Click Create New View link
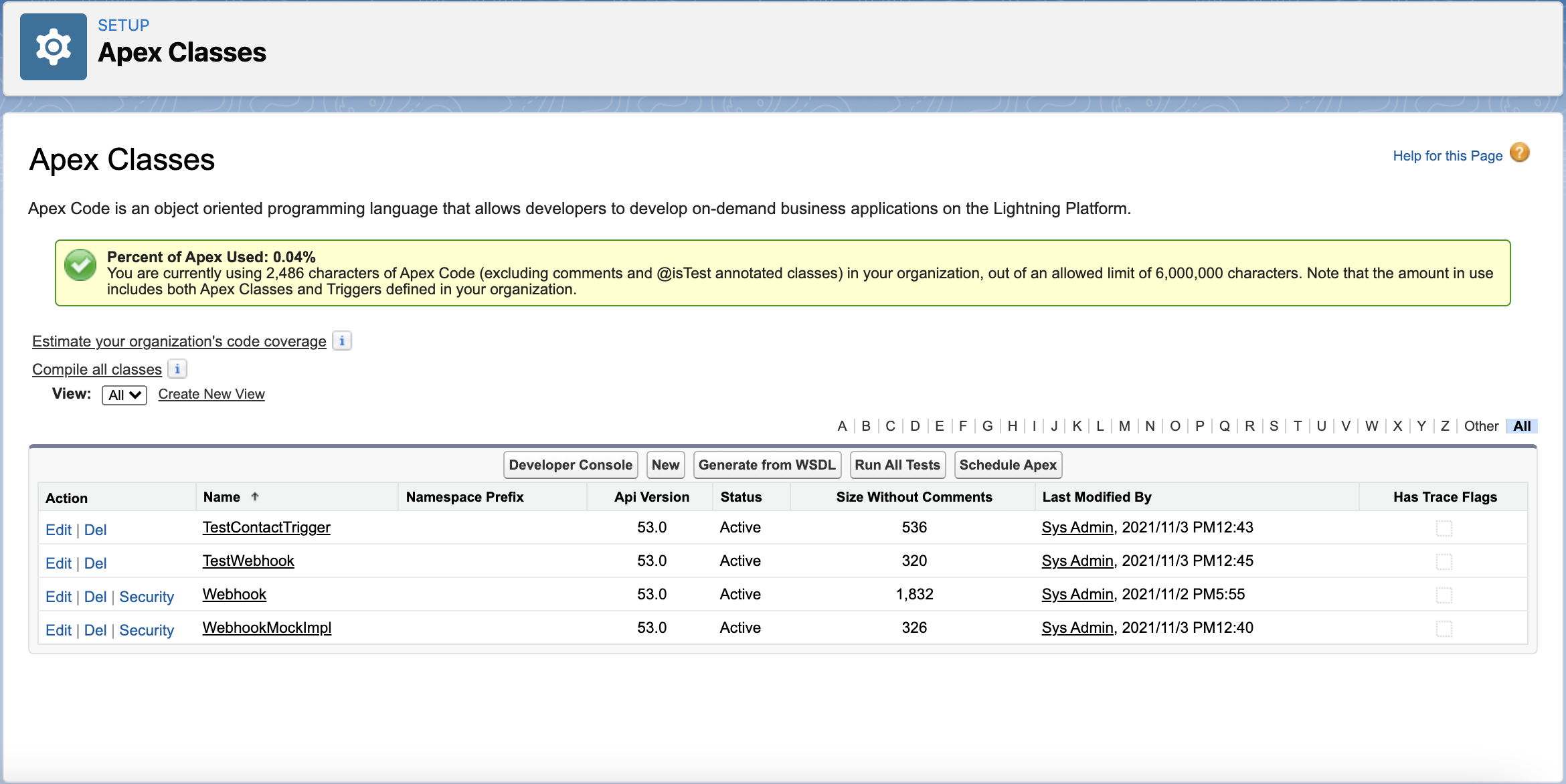This screenshot has height=784, width=1566. (211, 394)
